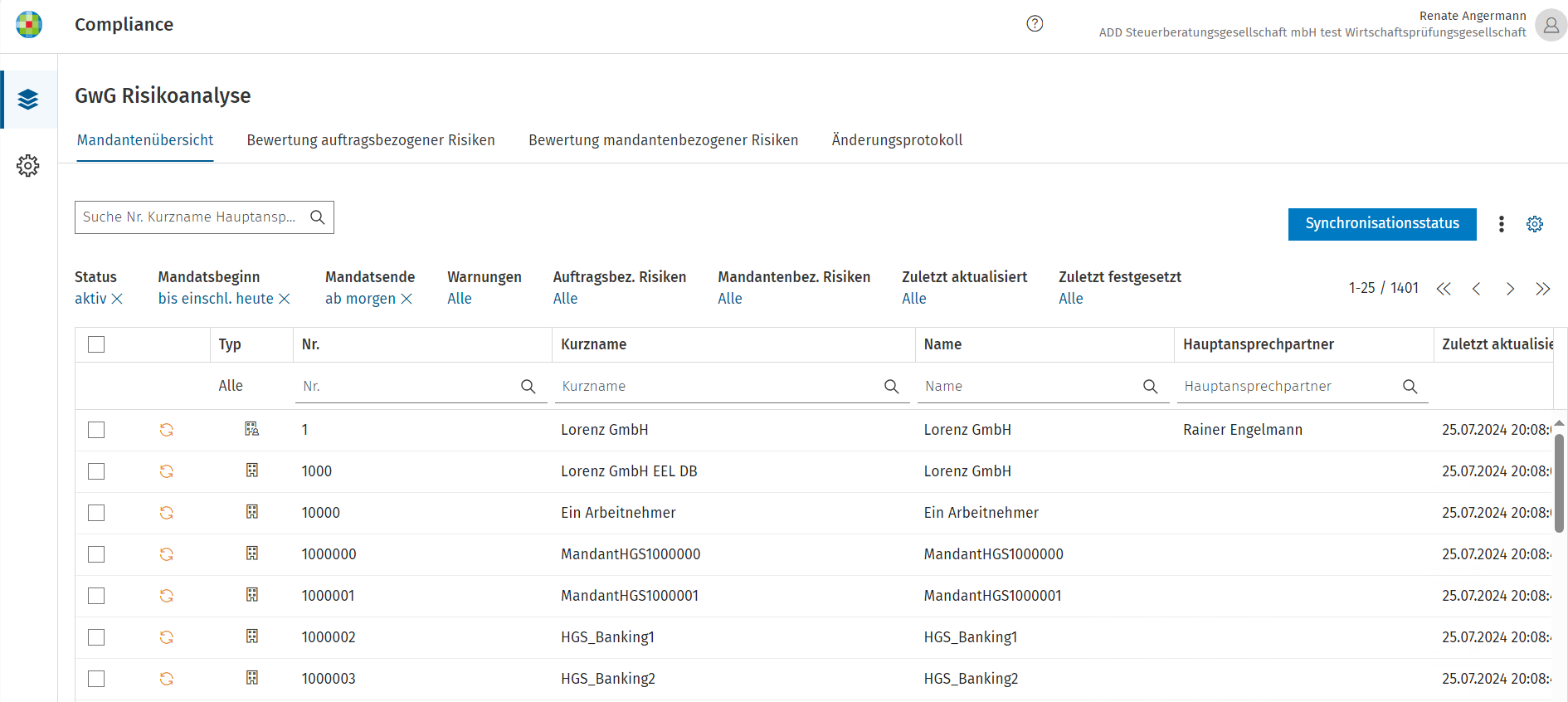
Task: Open the layers module in sidebar
Action: tap(28, 100)
